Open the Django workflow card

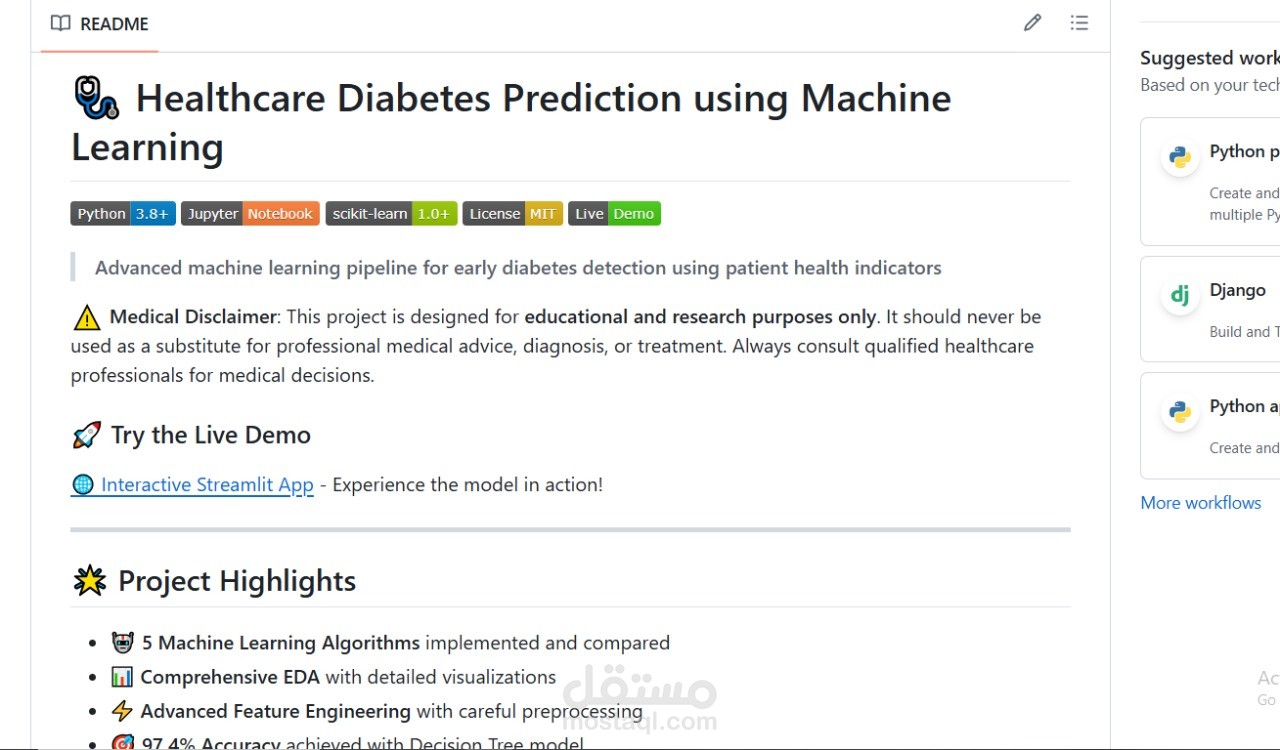(1210, 309)
